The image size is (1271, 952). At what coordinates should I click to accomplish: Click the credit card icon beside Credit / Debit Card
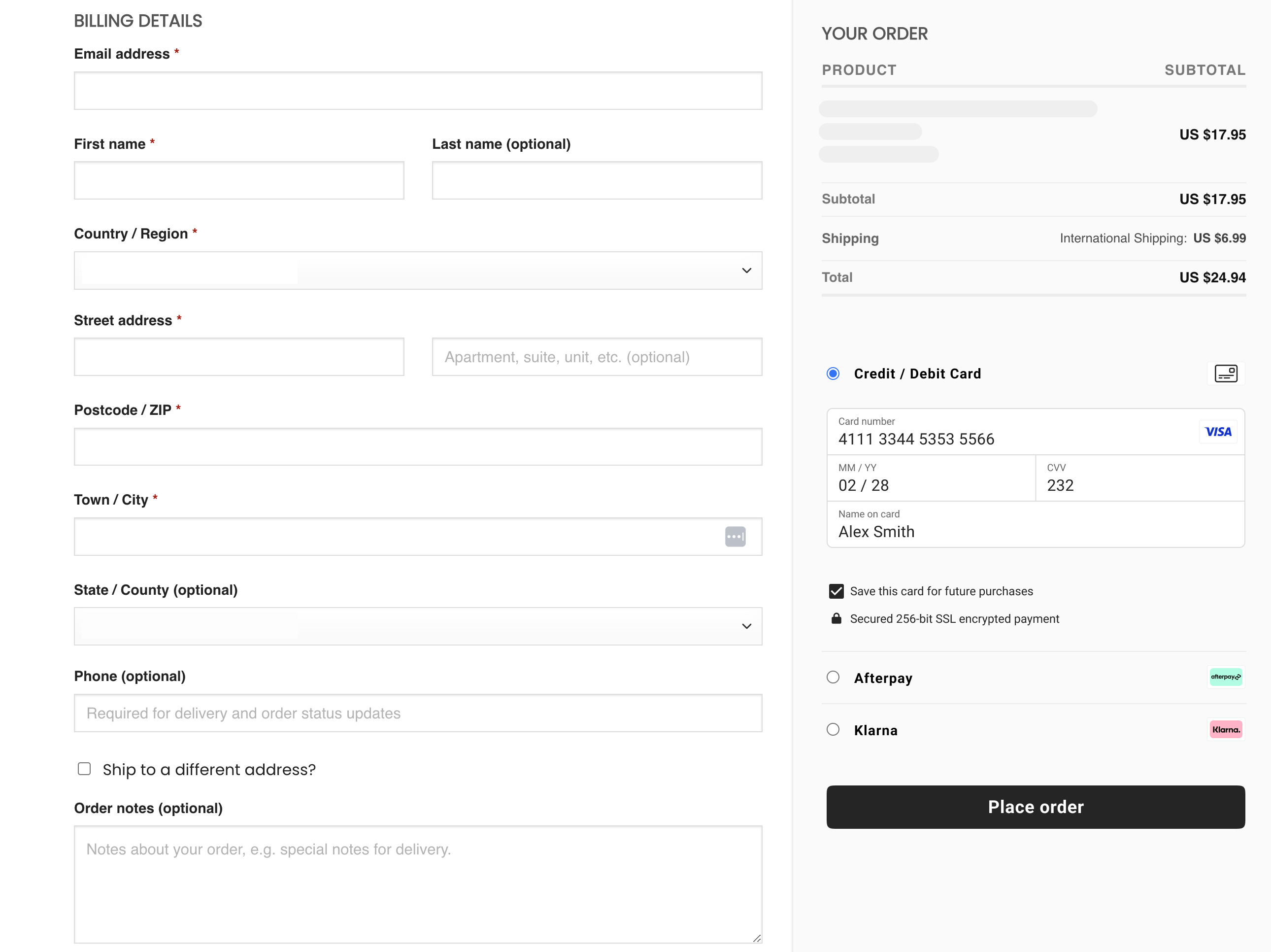[1227, 373]
